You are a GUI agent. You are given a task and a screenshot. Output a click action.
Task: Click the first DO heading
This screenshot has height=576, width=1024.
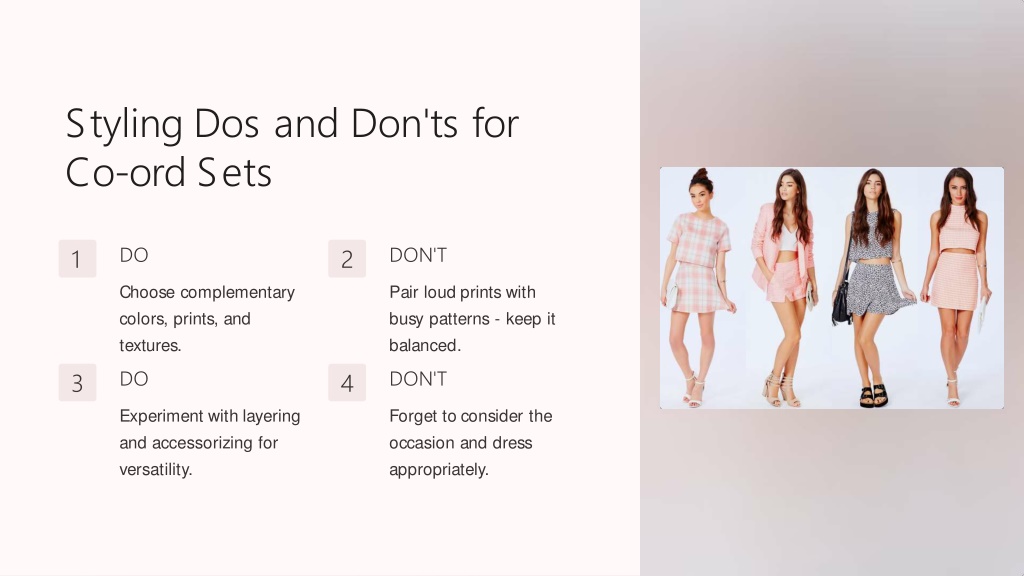point(134,255)
